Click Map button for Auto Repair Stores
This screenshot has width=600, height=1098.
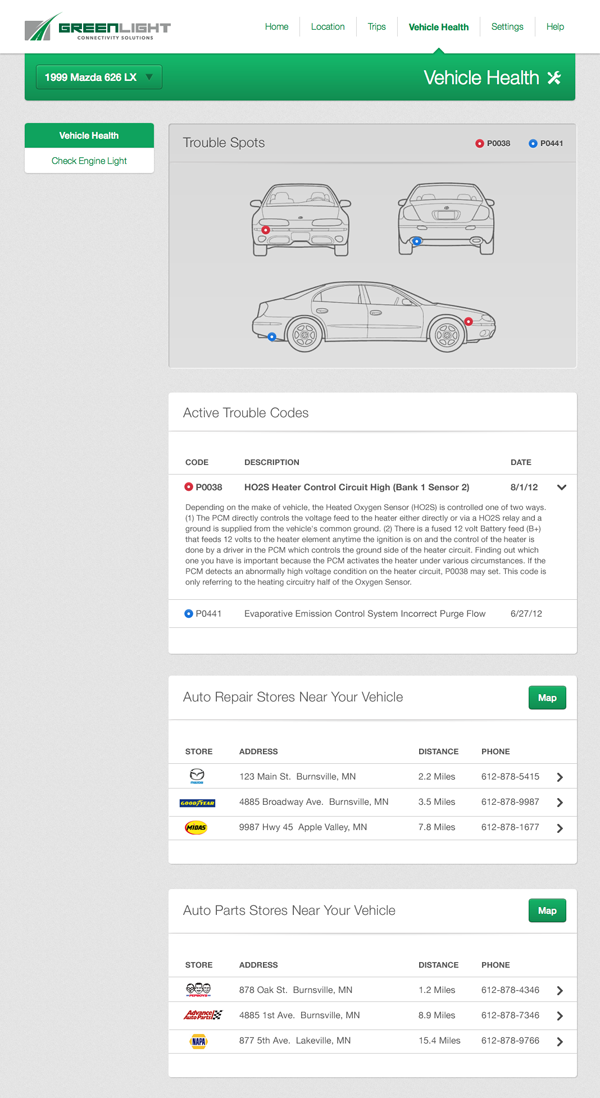(x=547, y=697)
